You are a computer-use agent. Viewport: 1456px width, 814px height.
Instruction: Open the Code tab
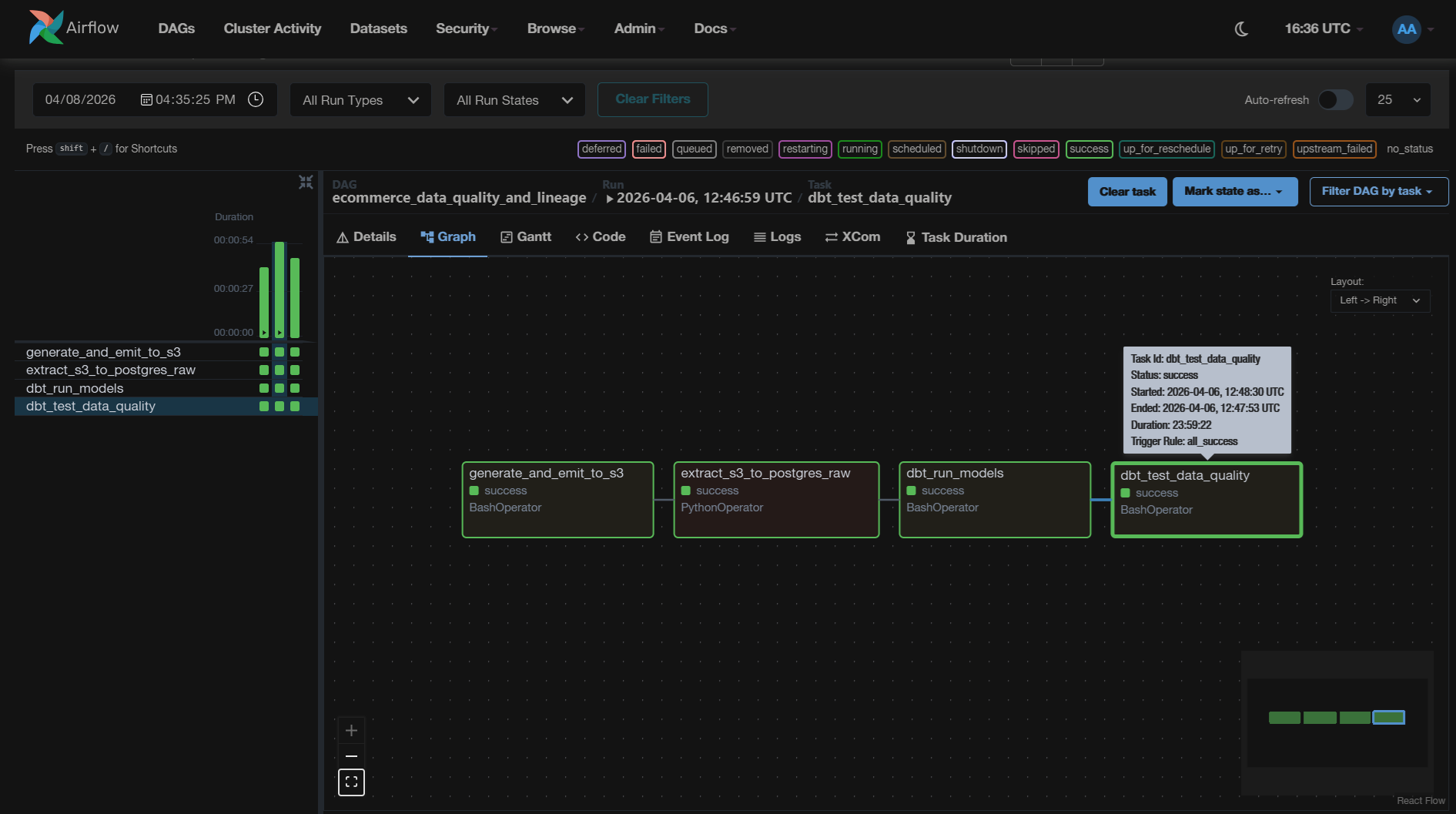coord(601,237)
